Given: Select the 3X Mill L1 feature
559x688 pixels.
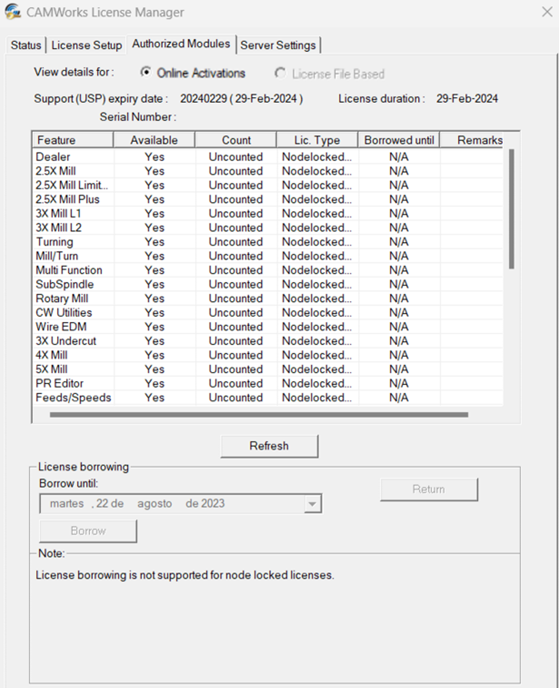Looking at the screenshot, I should pyautogui.click(x=268, y=213).
